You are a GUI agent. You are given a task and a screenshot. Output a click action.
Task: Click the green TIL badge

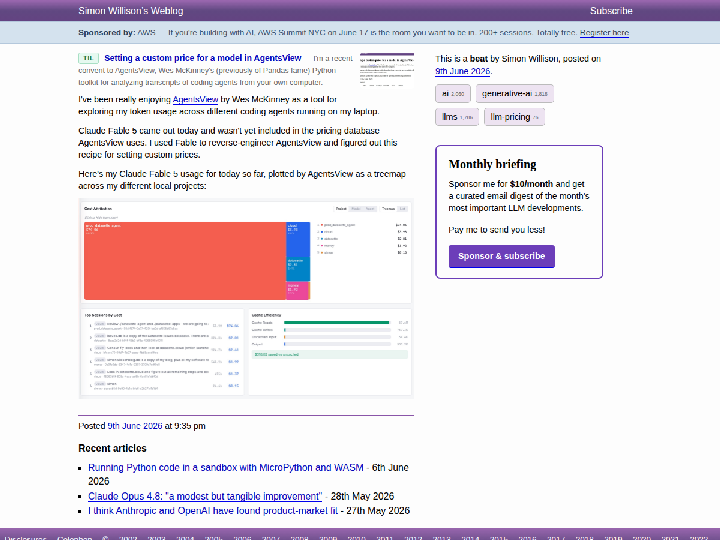[x=88, y=58]
